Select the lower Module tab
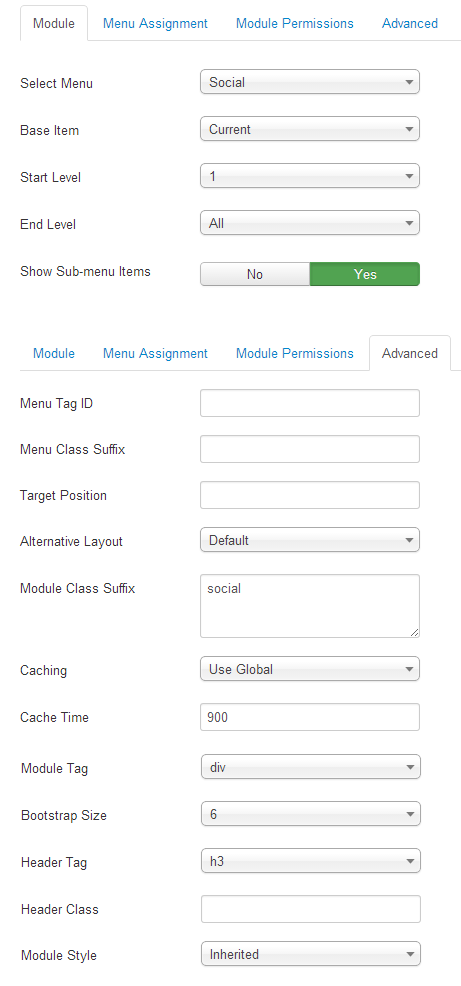The image size is (461, 986). tap(54, 353)
